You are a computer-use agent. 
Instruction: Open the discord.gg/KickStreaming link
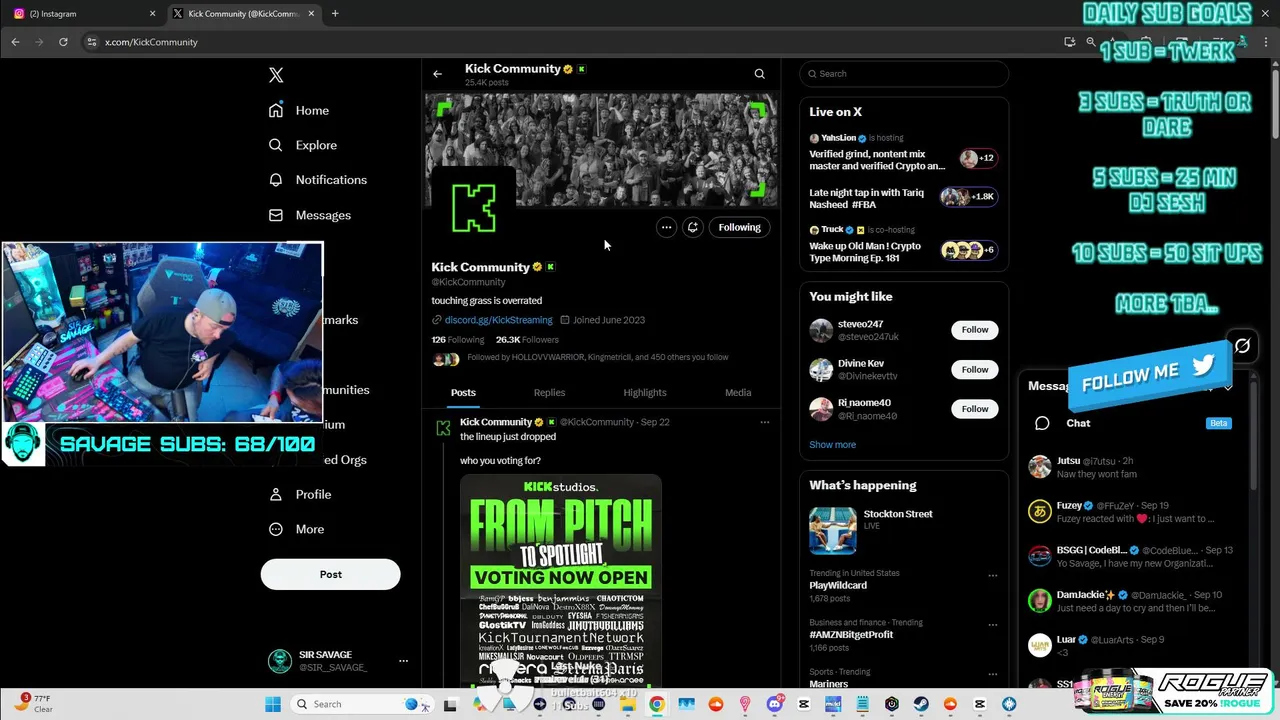click(498, 320)
